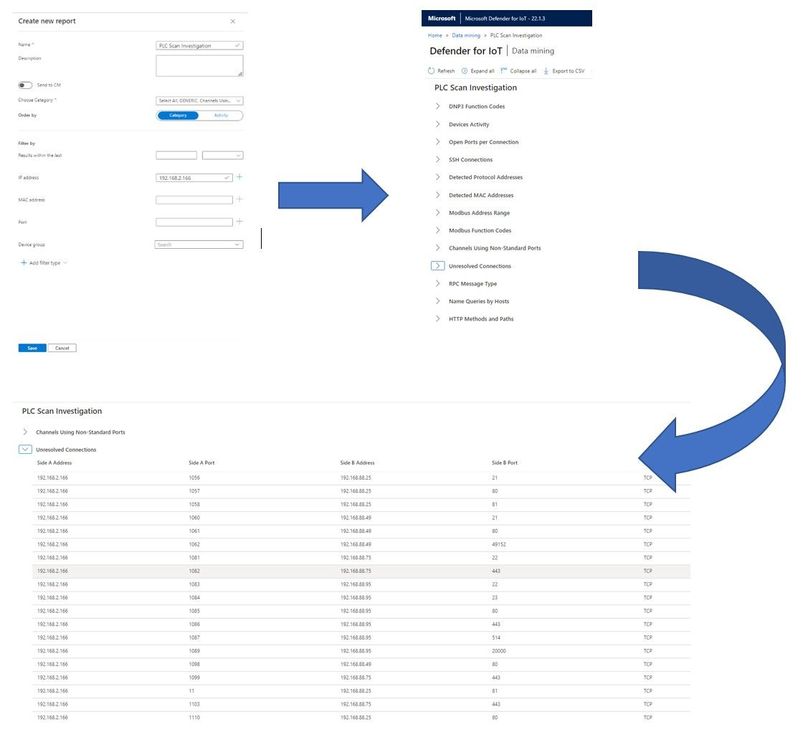Click the Side A Port column header

tap(201, 463)
